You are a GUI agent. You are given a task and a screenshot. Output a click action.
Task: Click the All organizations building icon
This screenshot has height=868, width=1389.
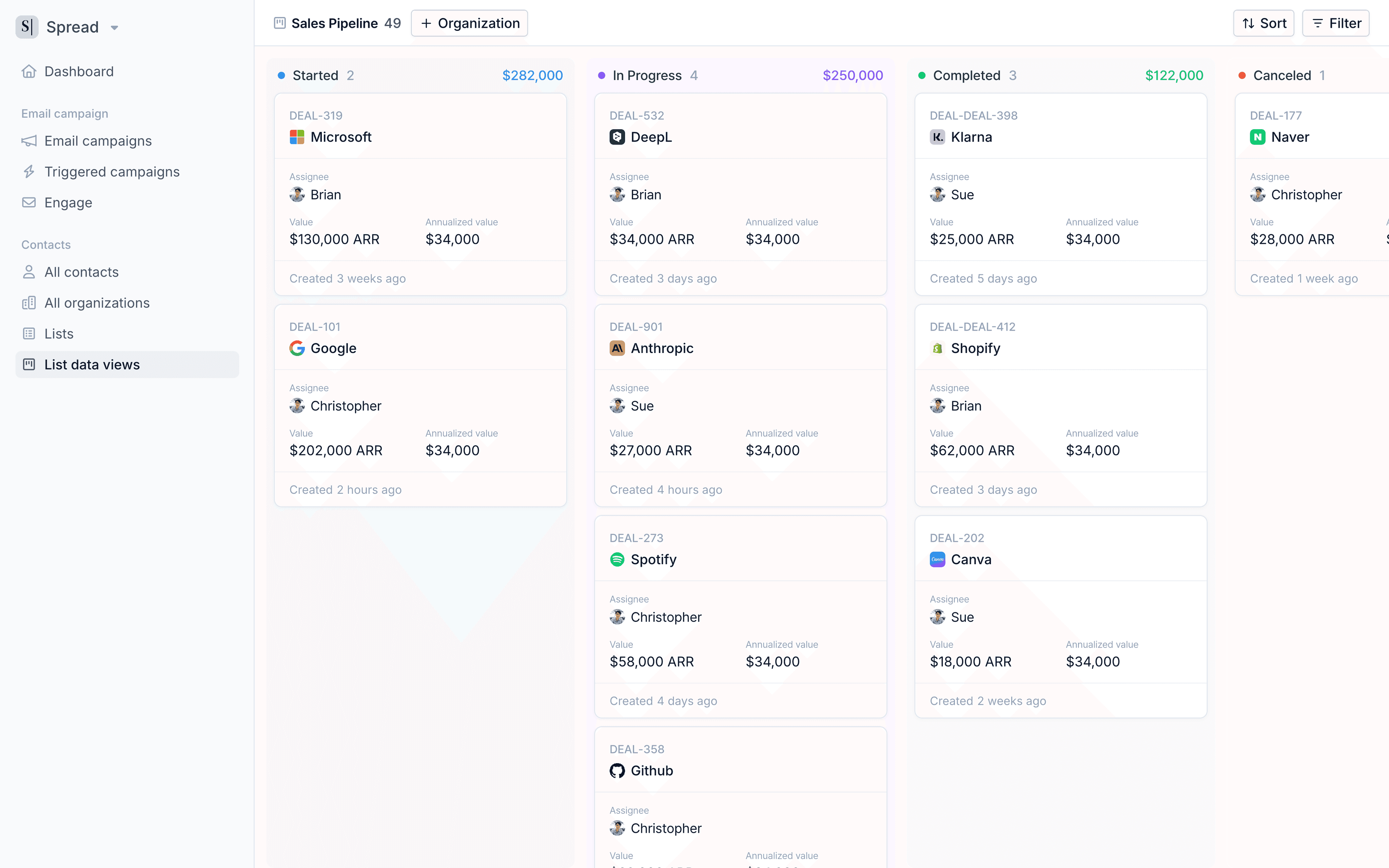pos(29,303)
